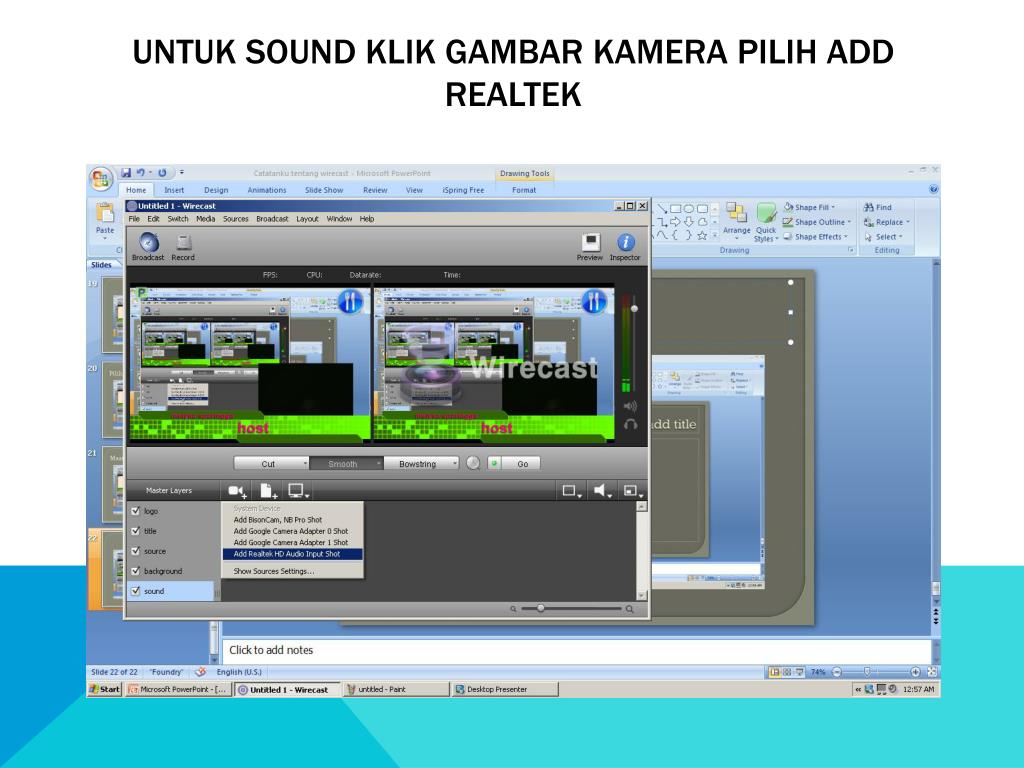Toggle the logo layer checkbox

tap(136, 511)
